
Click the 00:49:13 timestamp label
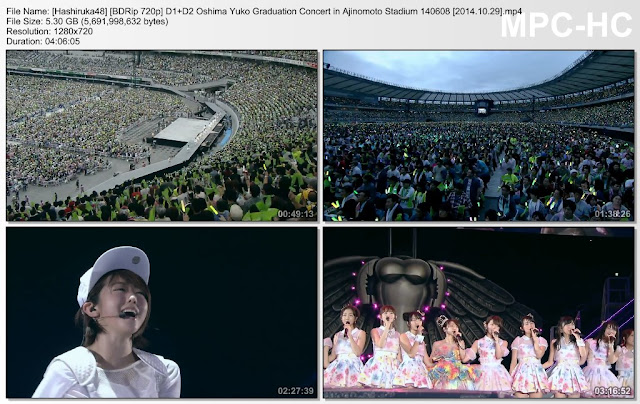click(x=296, y=214)
